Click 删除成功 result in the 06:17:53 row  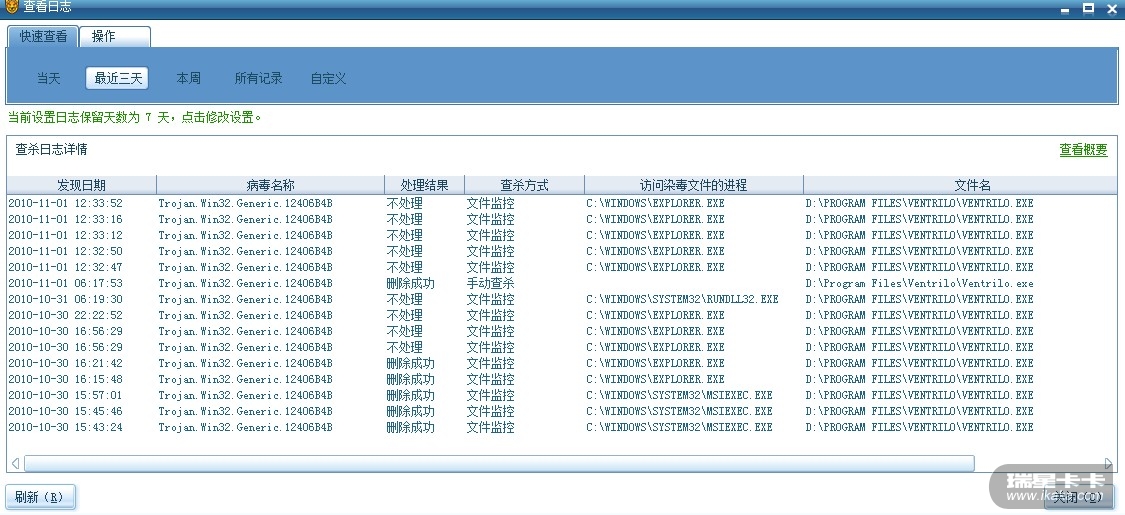[x=410, y=283]
